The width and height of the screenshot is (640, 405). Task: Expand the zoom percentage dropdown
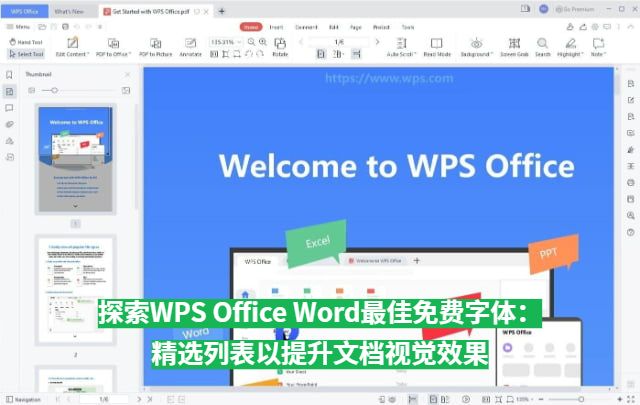tap(238, 42)
